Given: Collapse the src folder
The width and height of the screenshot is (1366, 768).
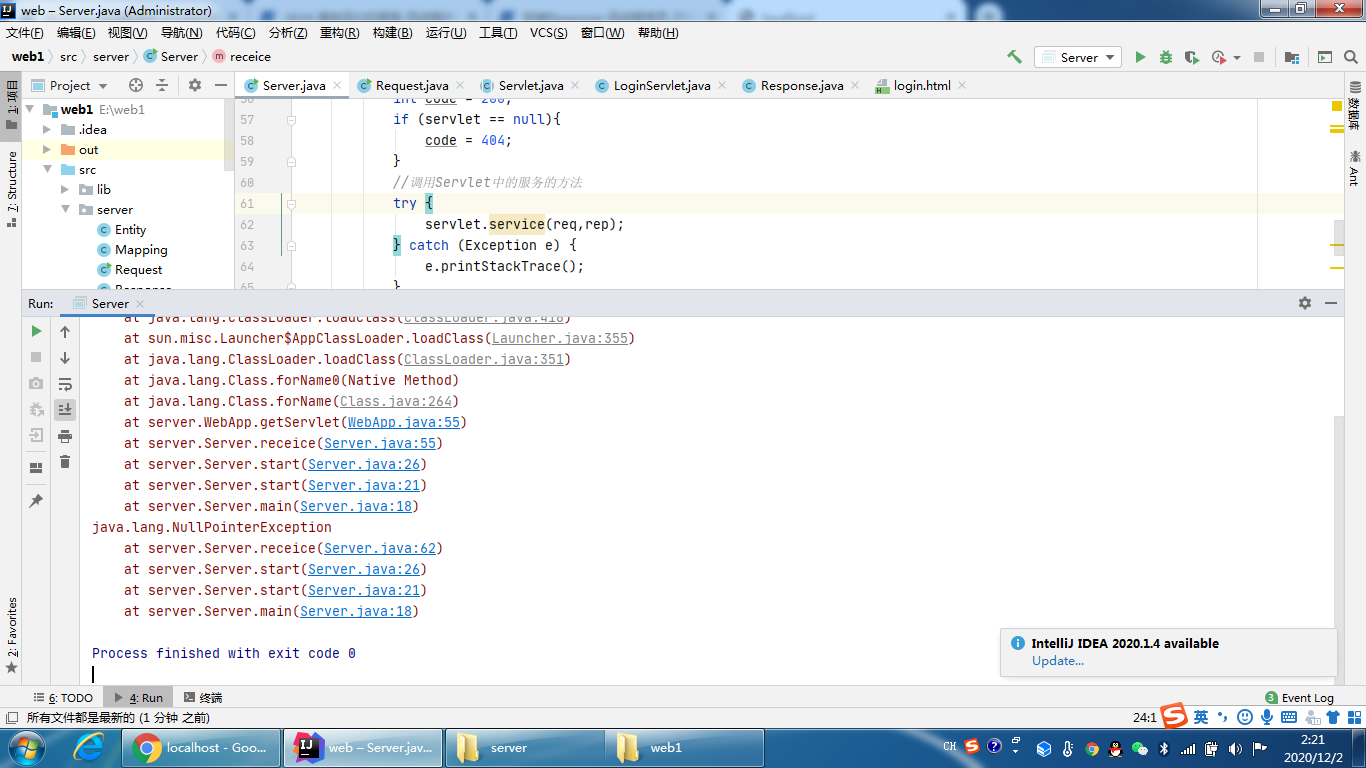Looking at the screenshot, I should pos(47,169).
